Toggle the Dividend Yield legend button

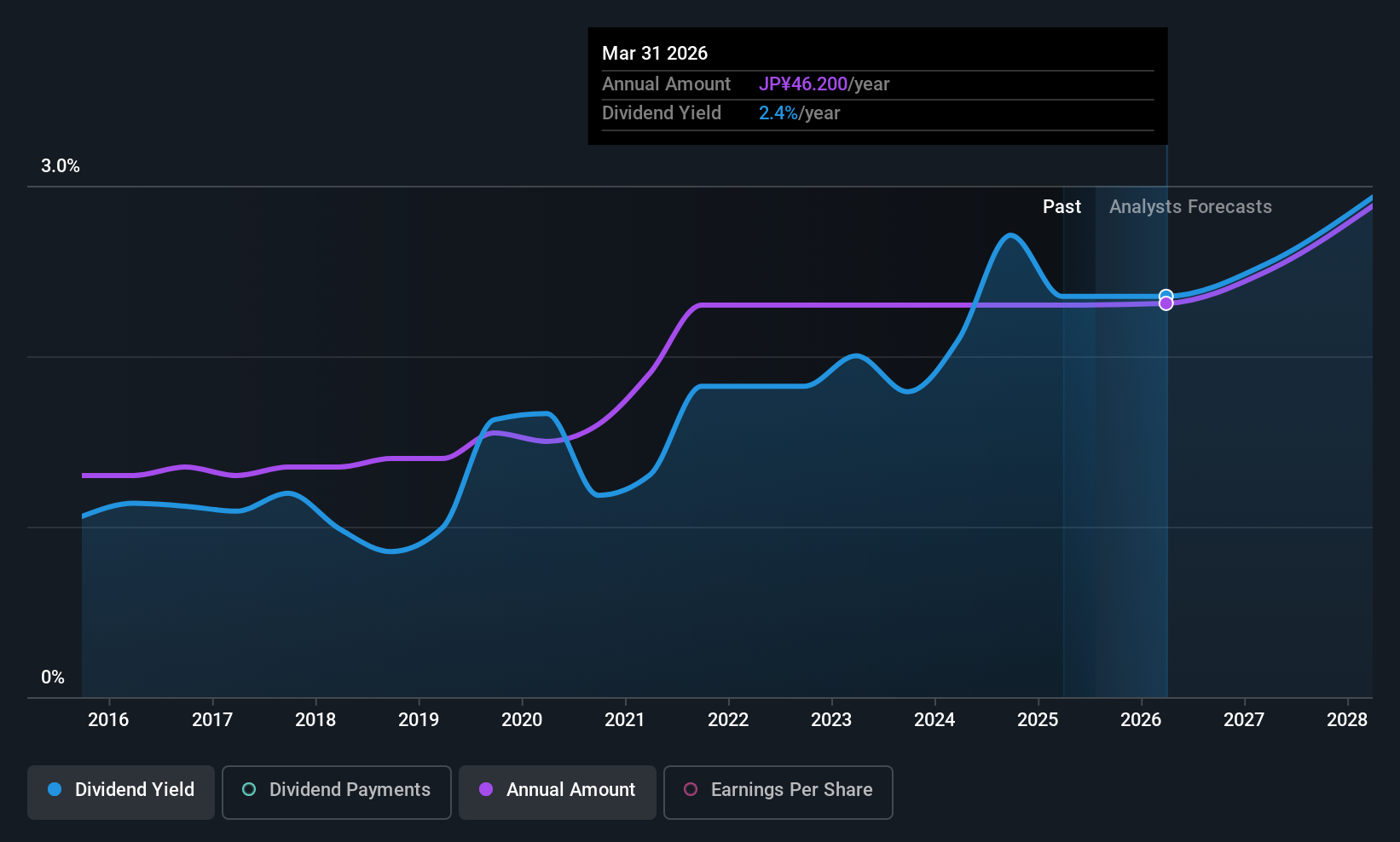pyautogui.click(x=121, y=792)
